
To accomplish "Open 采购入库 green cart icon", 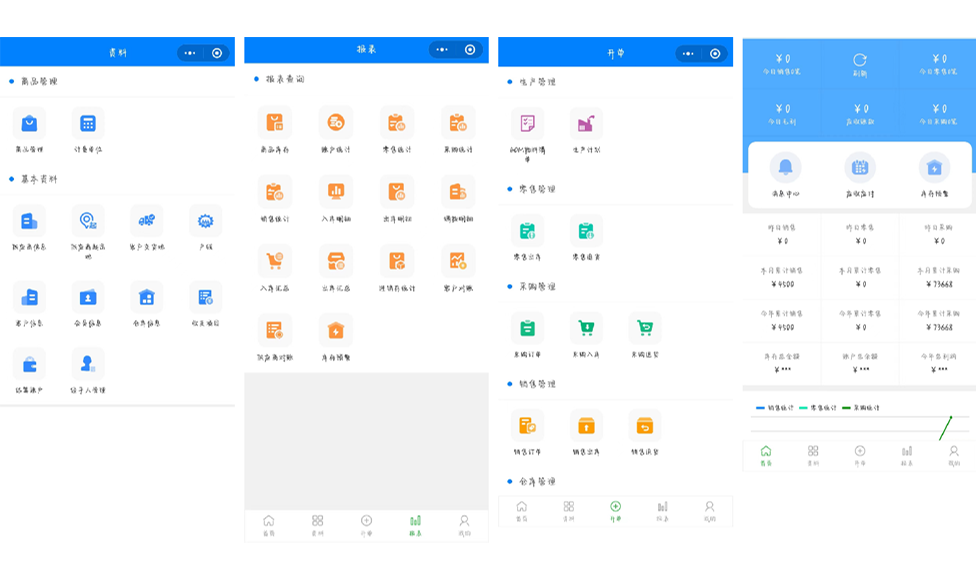I will click(586, 328).
